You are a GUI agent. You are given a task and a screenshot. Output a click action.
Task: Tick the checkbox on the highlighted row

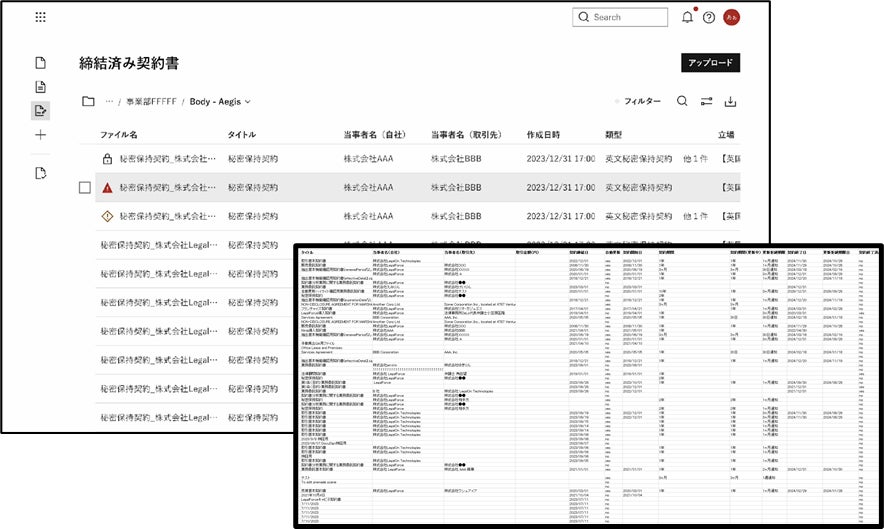[x=85, y=188]
